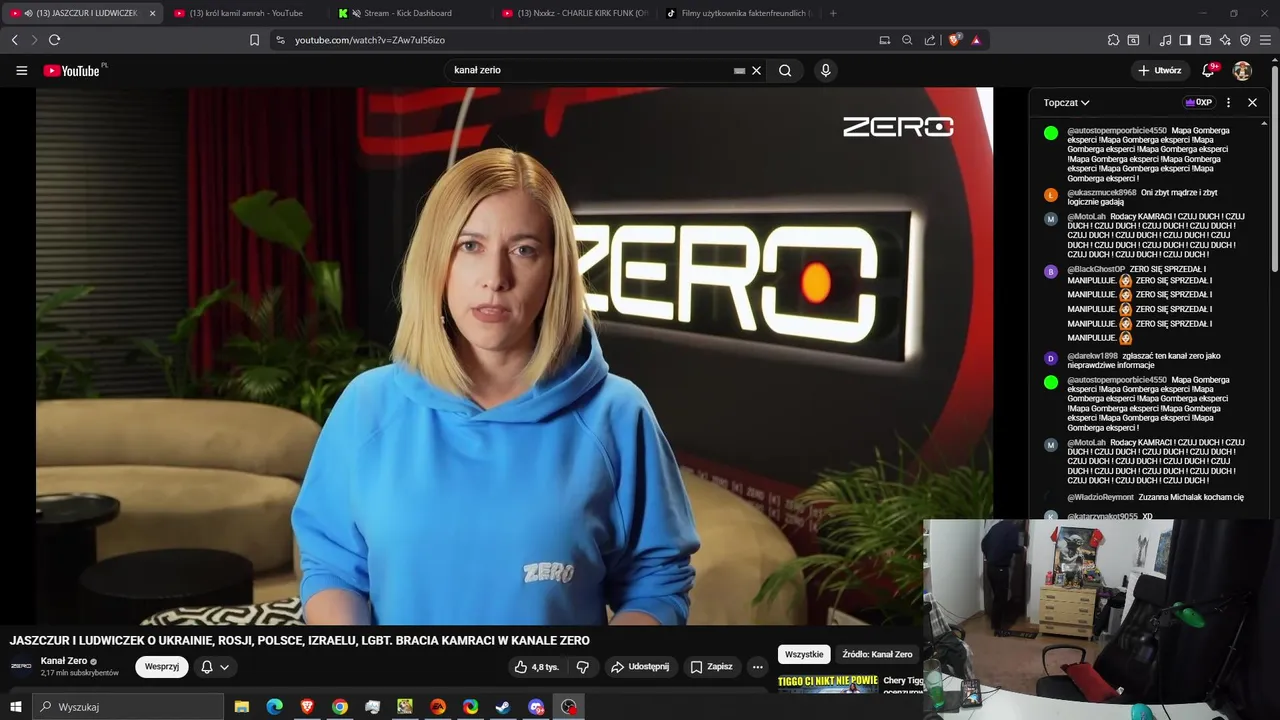Reload the current page
Screen dimensions: 1280x720
tap(54, 40)
